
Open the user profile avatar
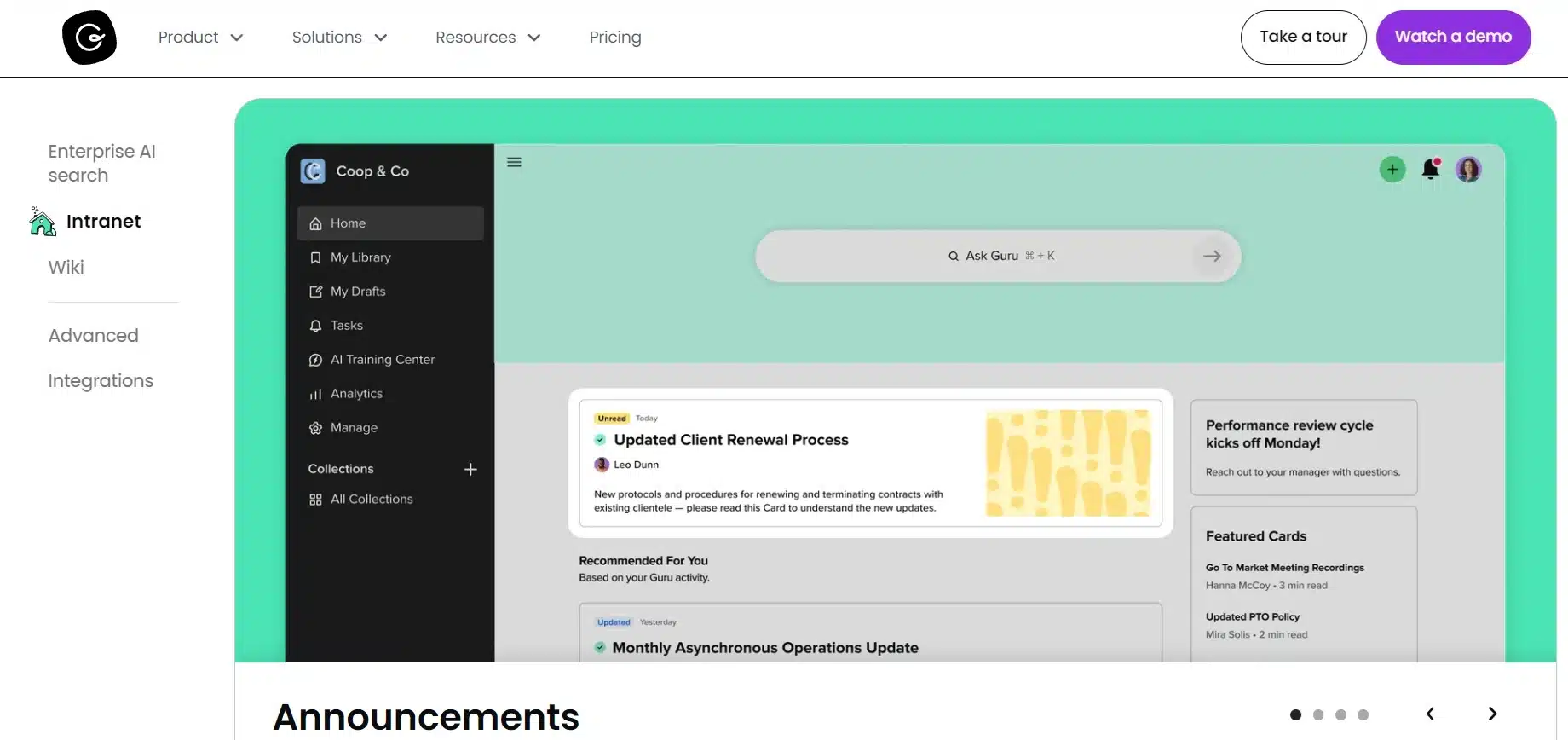1468,170
